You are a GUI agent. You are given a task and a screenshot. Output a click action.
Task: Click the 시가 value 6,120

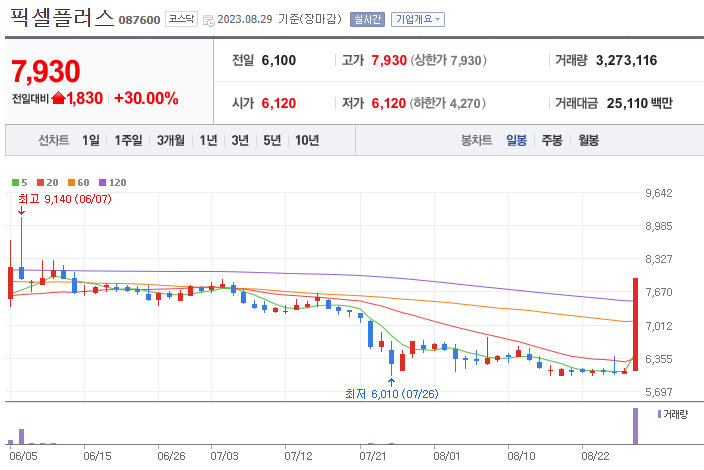(x=278, y=103)
